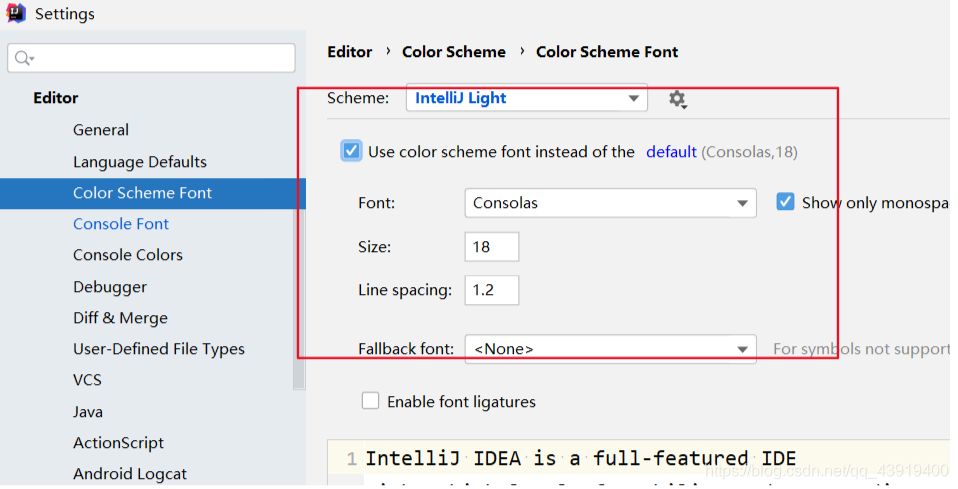Image resolution: width=958 pixels, height=489 pixels.
Task: Expand the Font dropdown set to Consolas
Action: [610, 203]
